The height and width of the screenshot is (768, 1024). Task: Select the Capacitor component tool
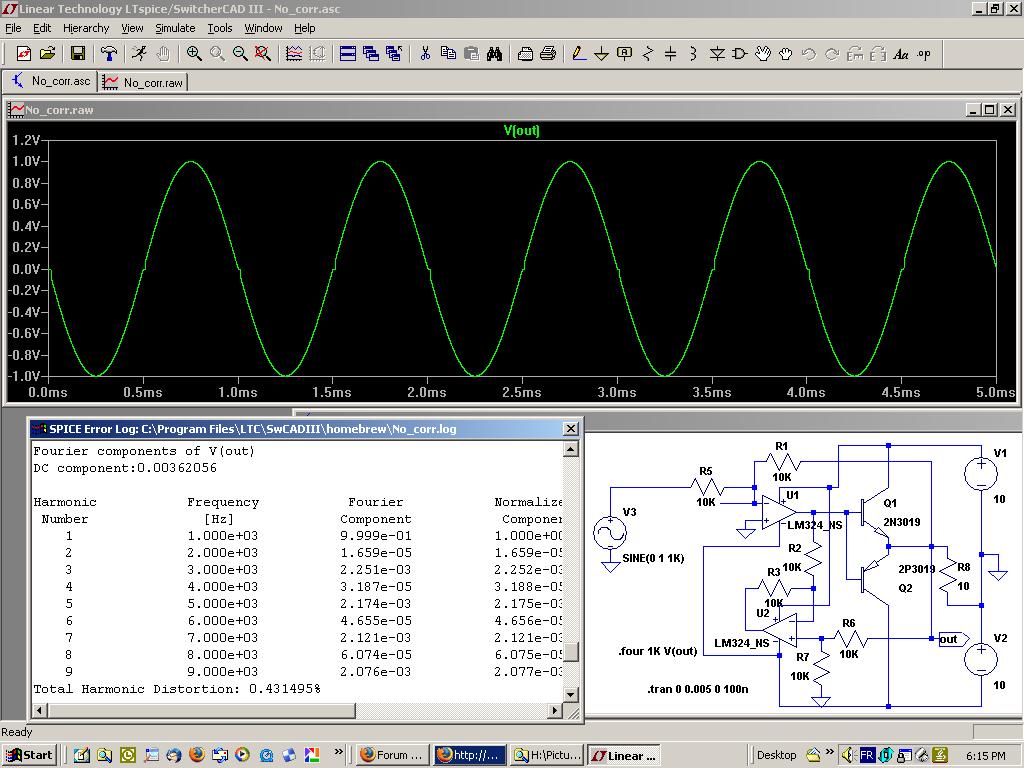671,54
